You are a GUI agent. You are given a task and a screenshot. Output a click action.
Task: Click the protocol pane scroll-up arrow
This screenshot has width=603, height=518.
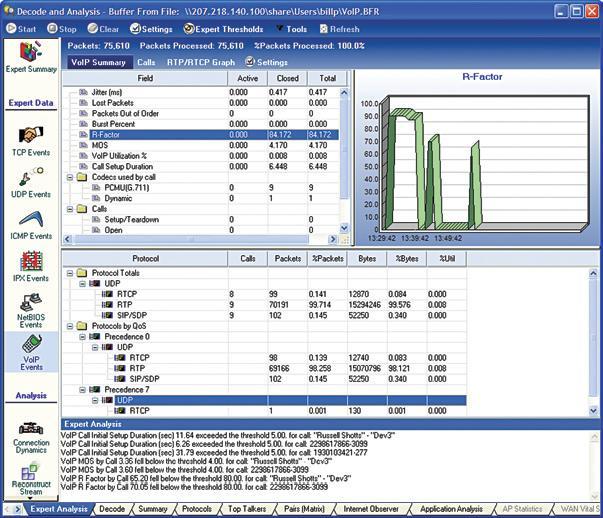click(x=593, y=273)
